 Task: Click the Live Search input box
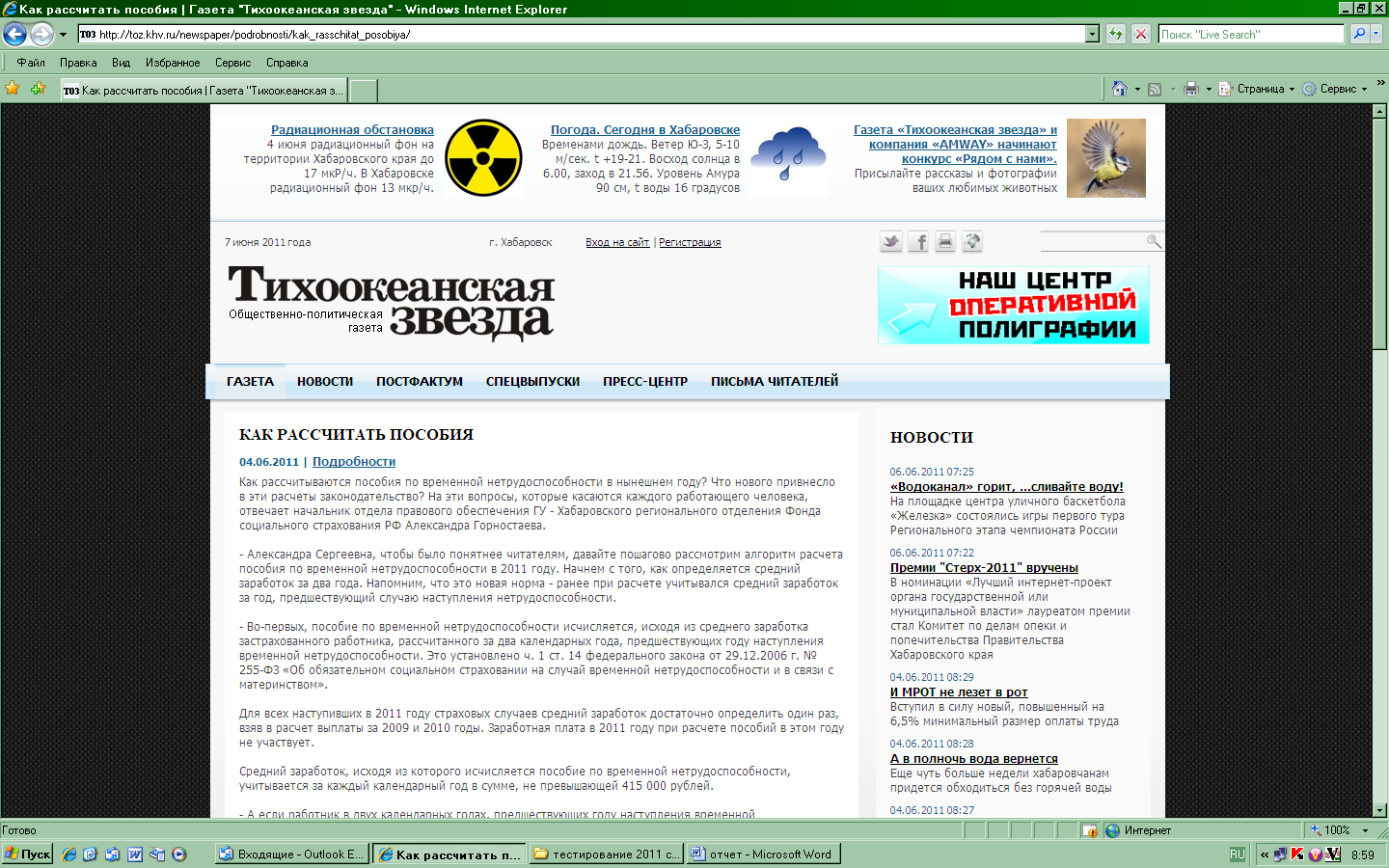point(1251,35)
